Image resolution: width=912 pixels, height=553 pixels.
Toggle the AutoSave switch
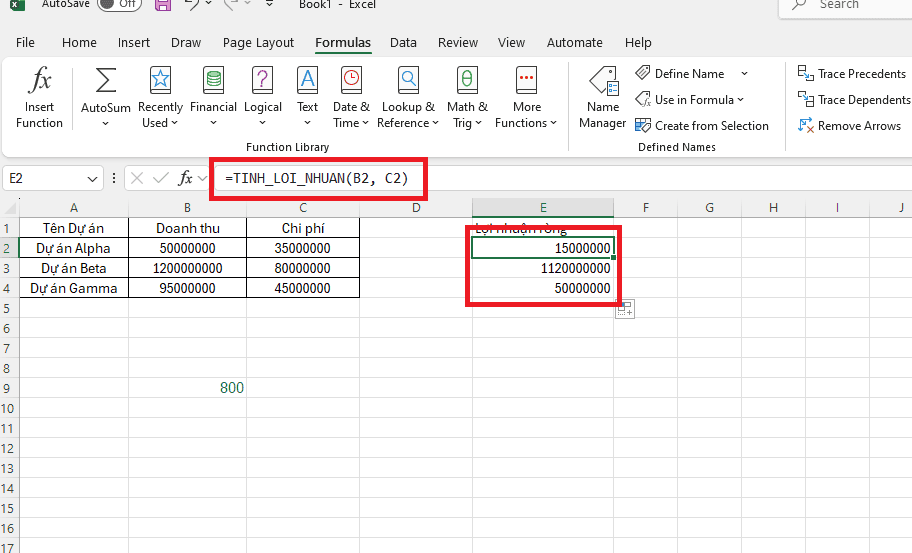119,4
